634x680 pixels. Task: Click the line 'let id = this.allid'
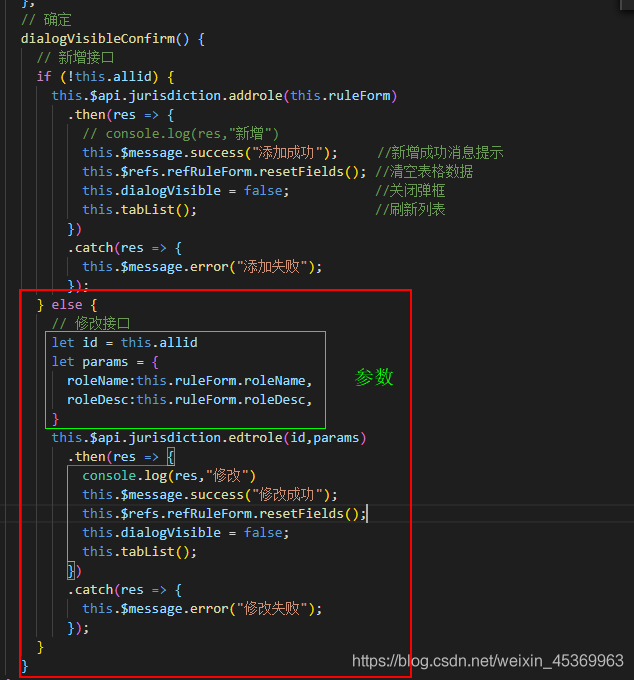click(125, 343)
